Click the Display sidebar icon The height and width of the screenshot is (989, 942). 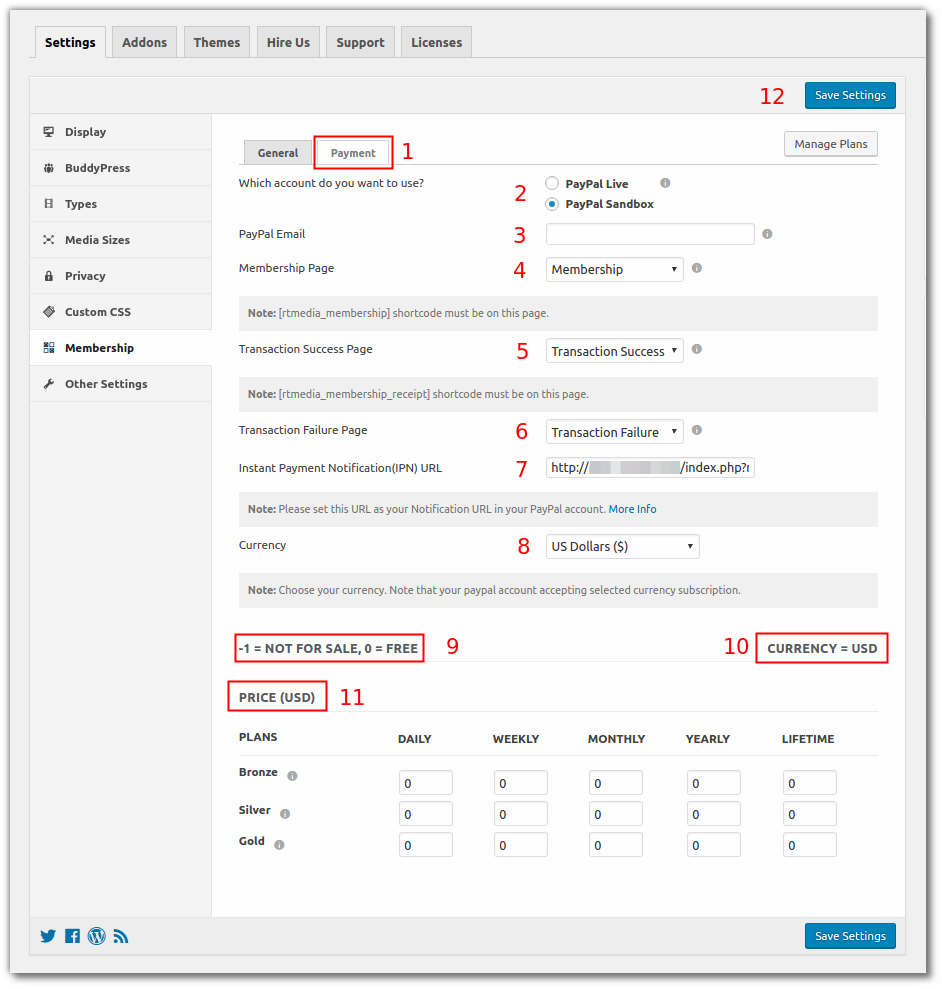48,131
